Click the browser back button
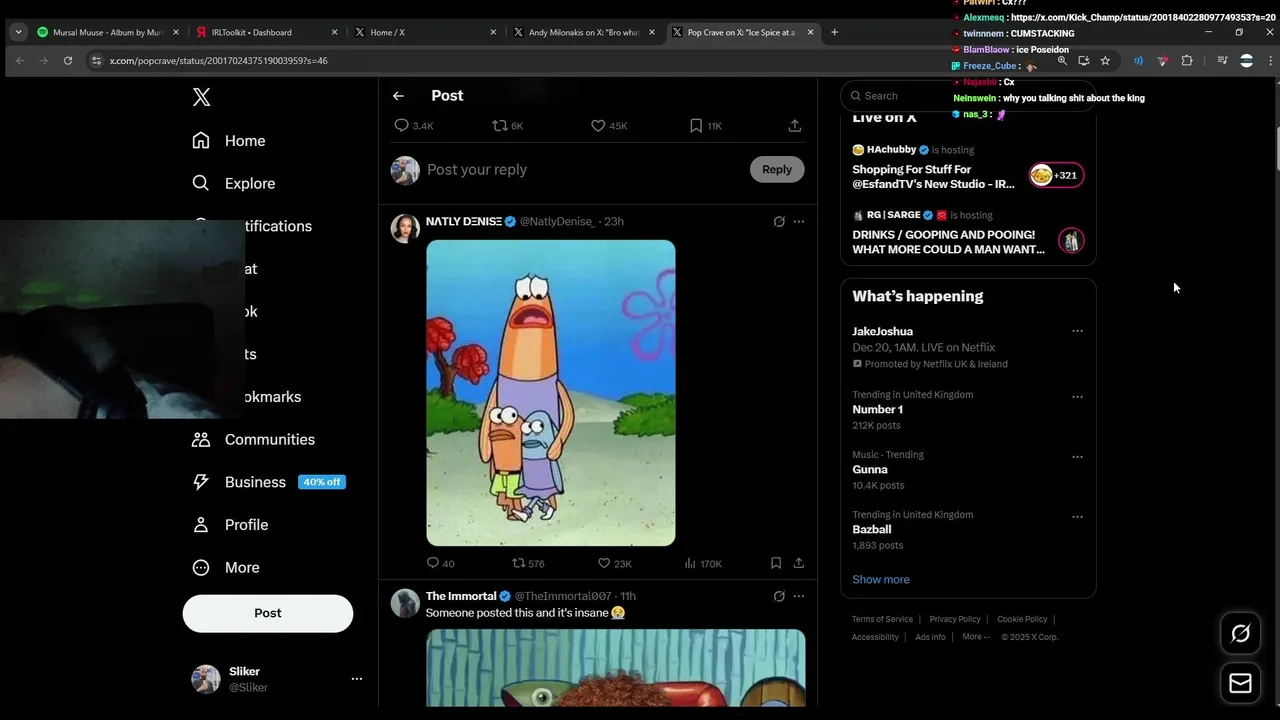Image resolution: width=1280 pixels, height=720 pixels. [x=19, y=61]
